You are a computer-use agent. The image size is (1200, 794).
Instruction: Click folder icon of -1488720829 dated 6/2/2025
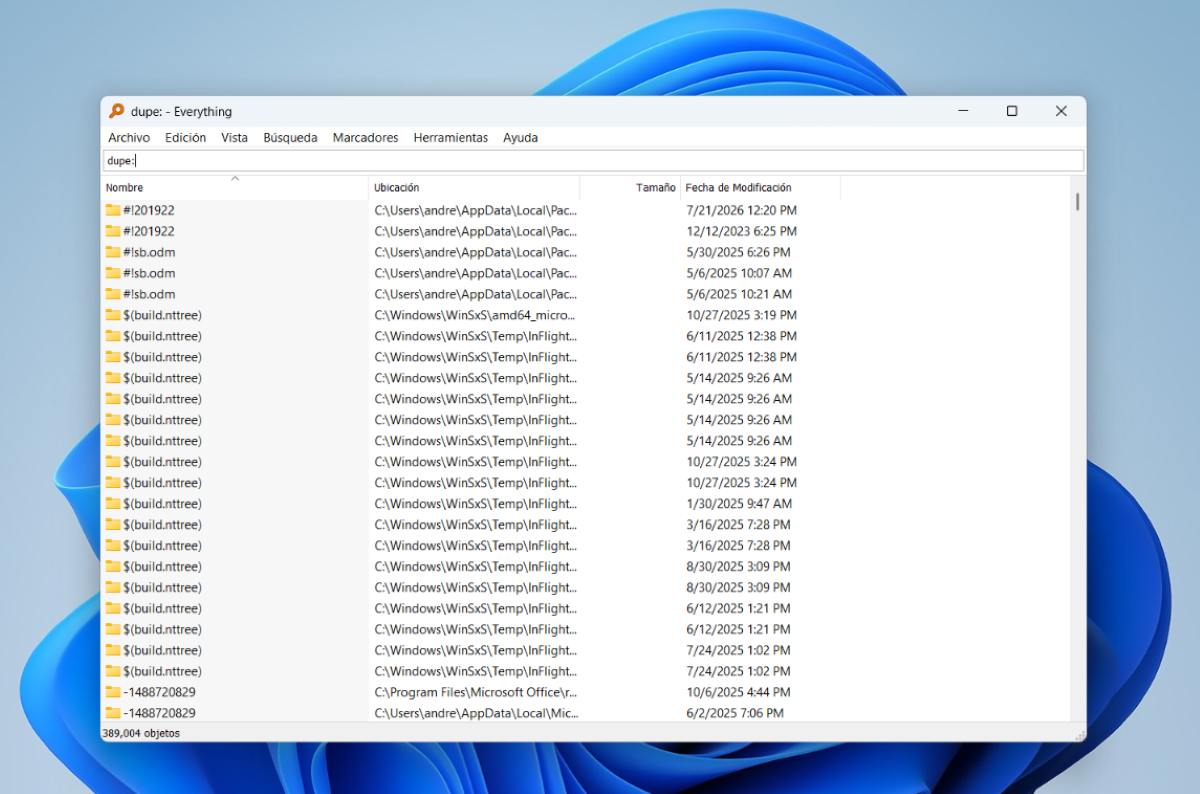point(113,713)
